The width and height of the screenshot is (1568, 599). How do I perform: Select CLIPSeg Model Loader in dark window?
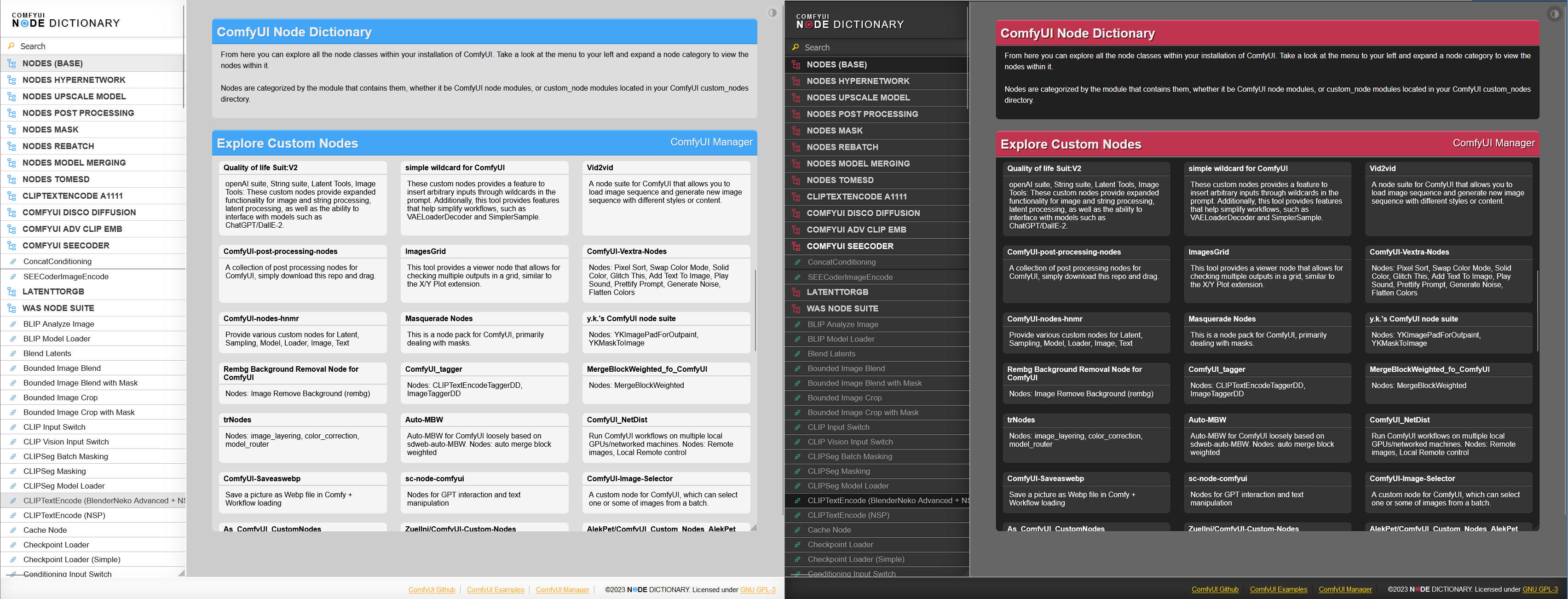click(x=876, y=486)
